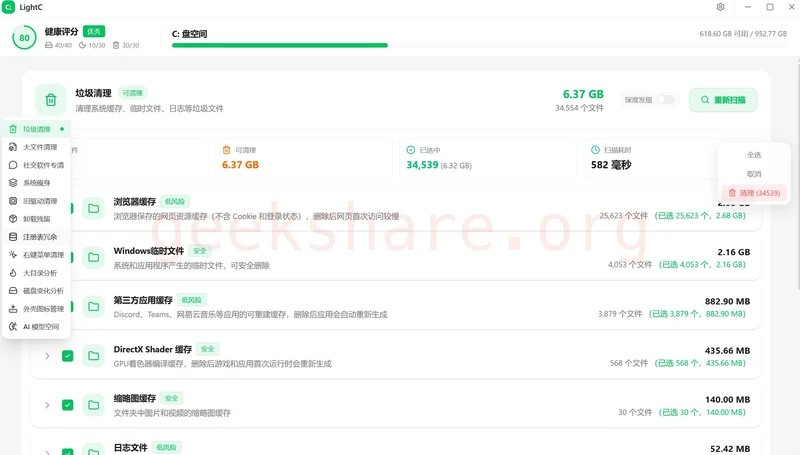Click the 低风险 tag on 第三方应用缓存
This screenshot has width=800, height=455.
pos(191,300)
